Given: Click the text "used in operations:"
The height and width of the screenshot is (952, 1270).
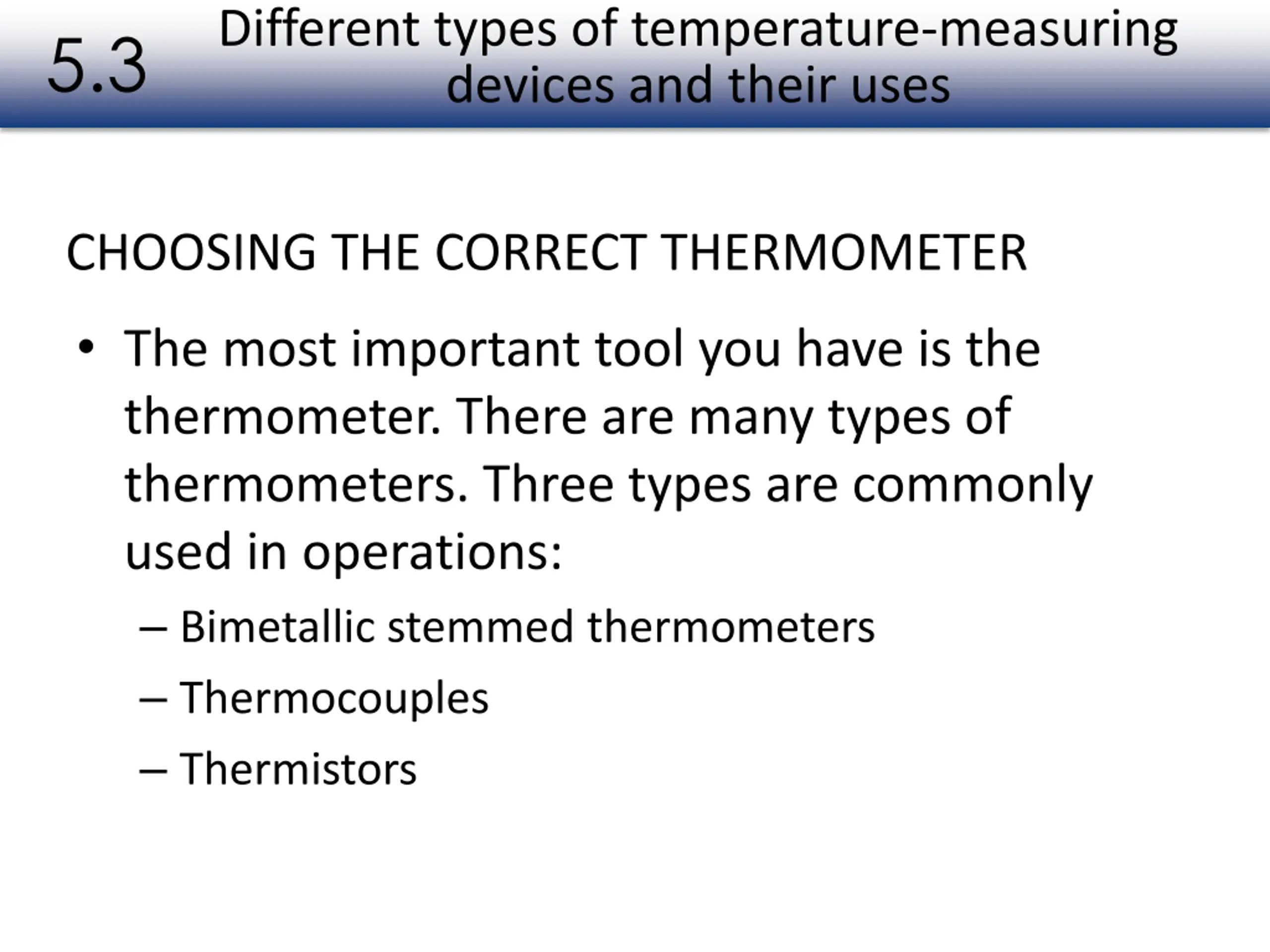Looking at the screenshot, I should click(343, 551).
